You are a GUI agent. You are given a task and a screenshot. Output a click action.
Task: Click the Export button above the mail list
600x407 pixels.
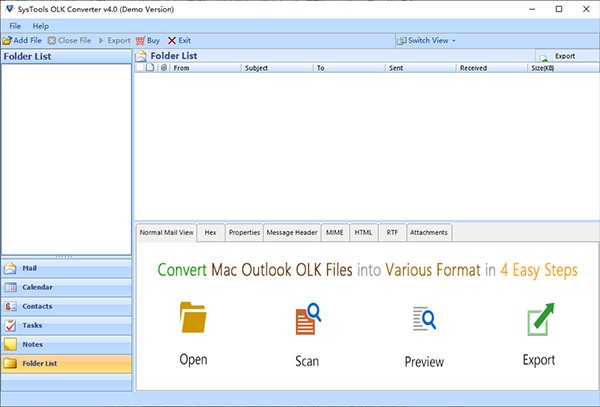point(567,56)
